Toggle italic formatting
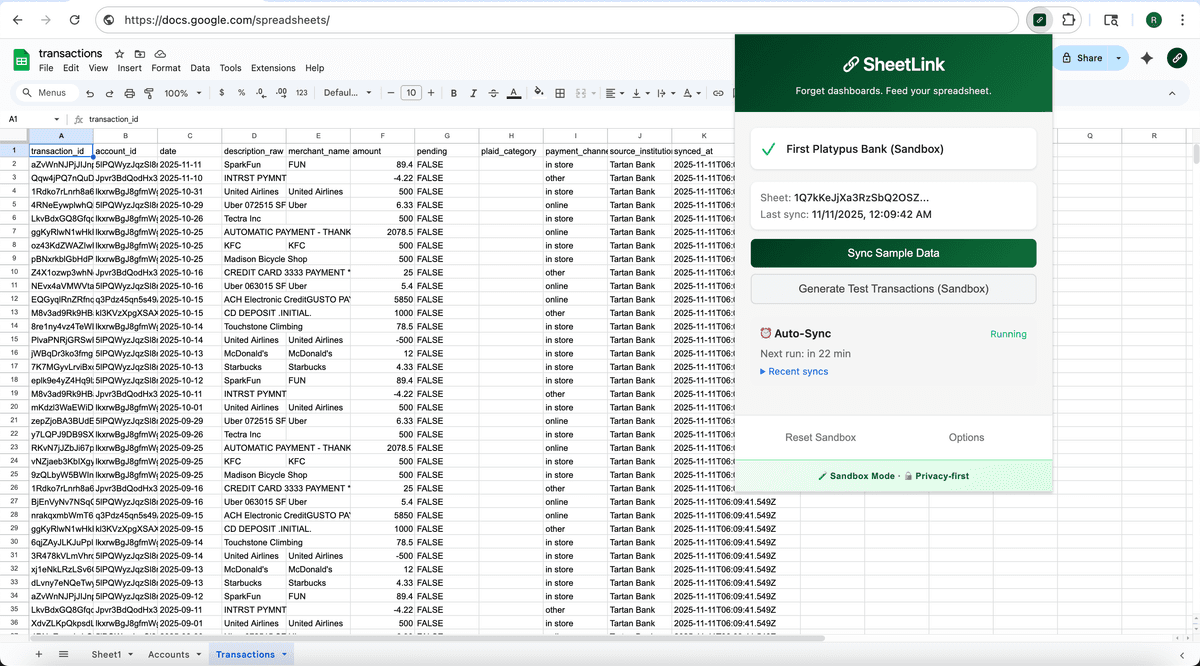This screenshot has height=666, width=1200. pyautogui.click(x=473, y=92)
